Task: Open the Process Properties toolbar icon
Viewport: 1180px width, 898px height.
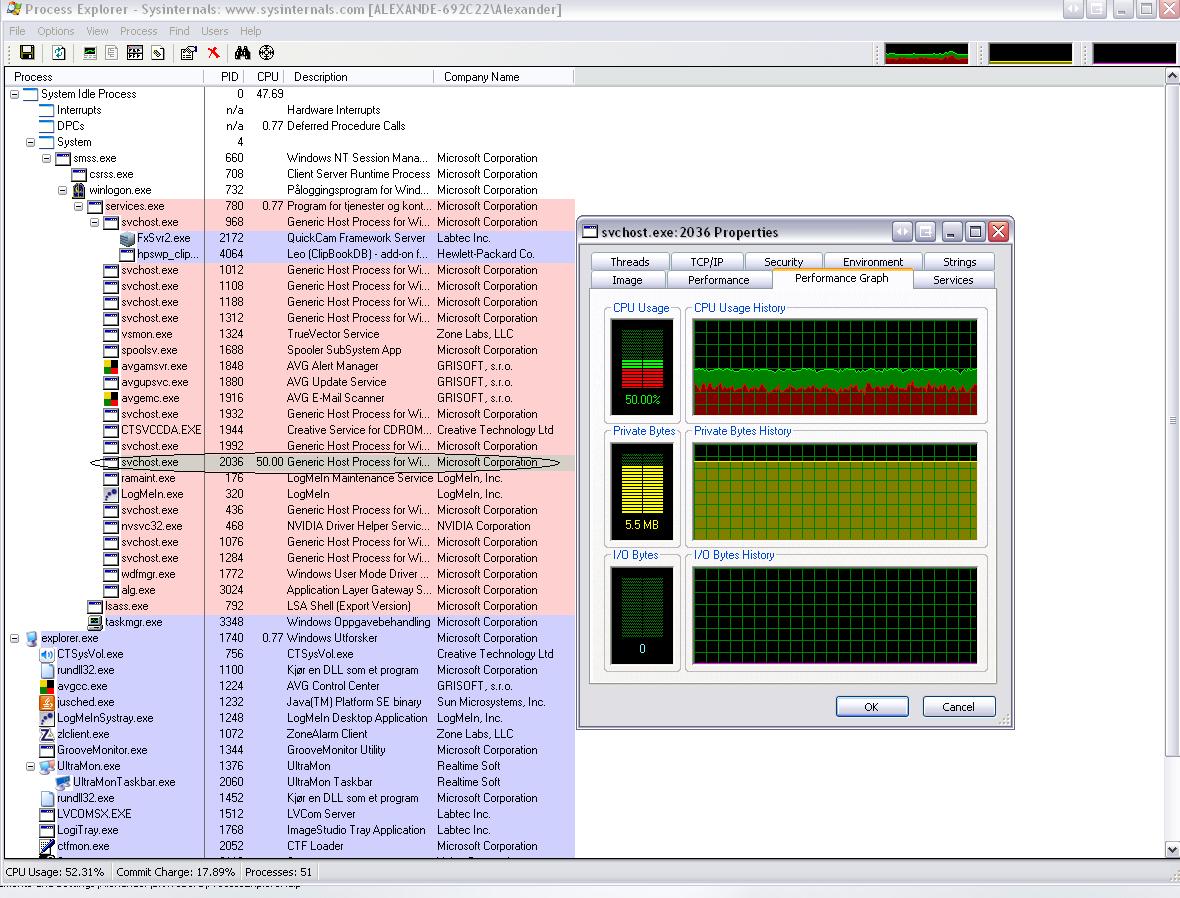Action: click(x=189, y=53)
